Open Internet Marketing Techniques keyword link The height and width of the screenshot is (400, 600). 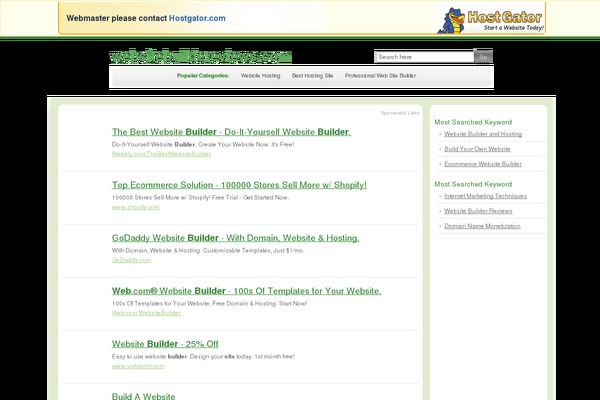point(485,196)
